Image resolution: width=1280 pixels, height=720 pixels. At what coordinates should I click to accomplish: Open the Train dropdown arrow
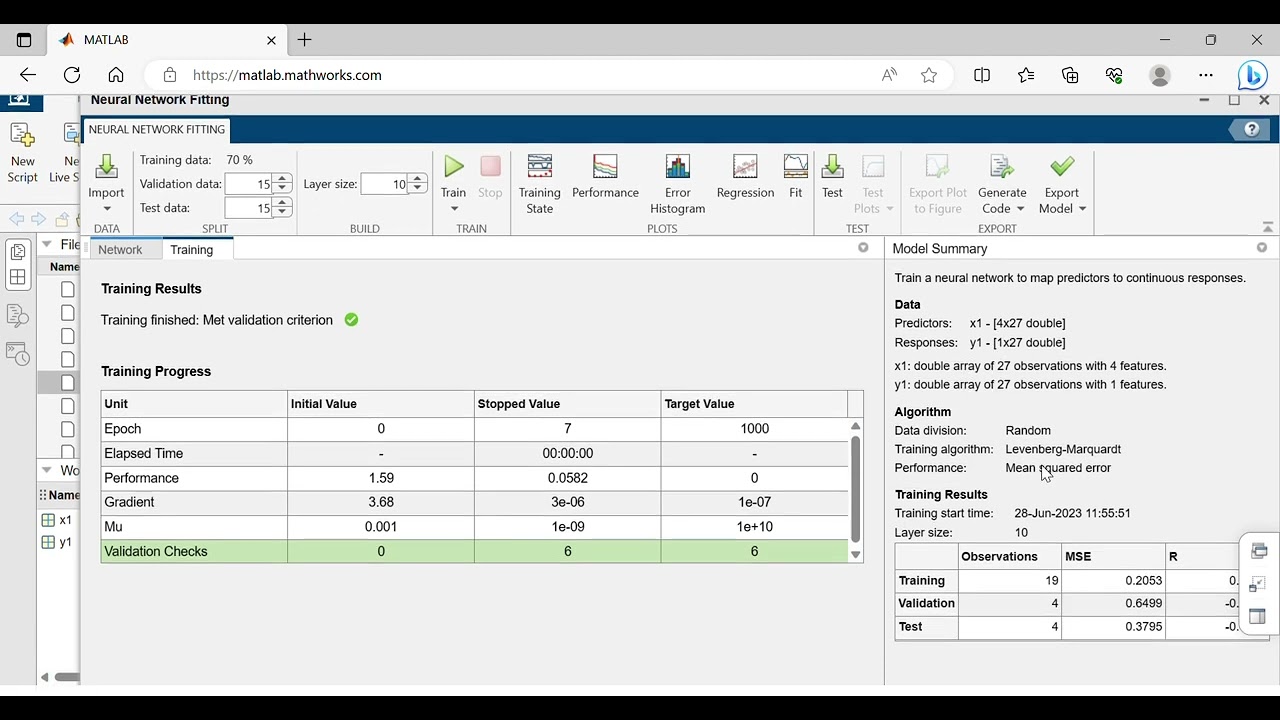[x=454, y=209]
